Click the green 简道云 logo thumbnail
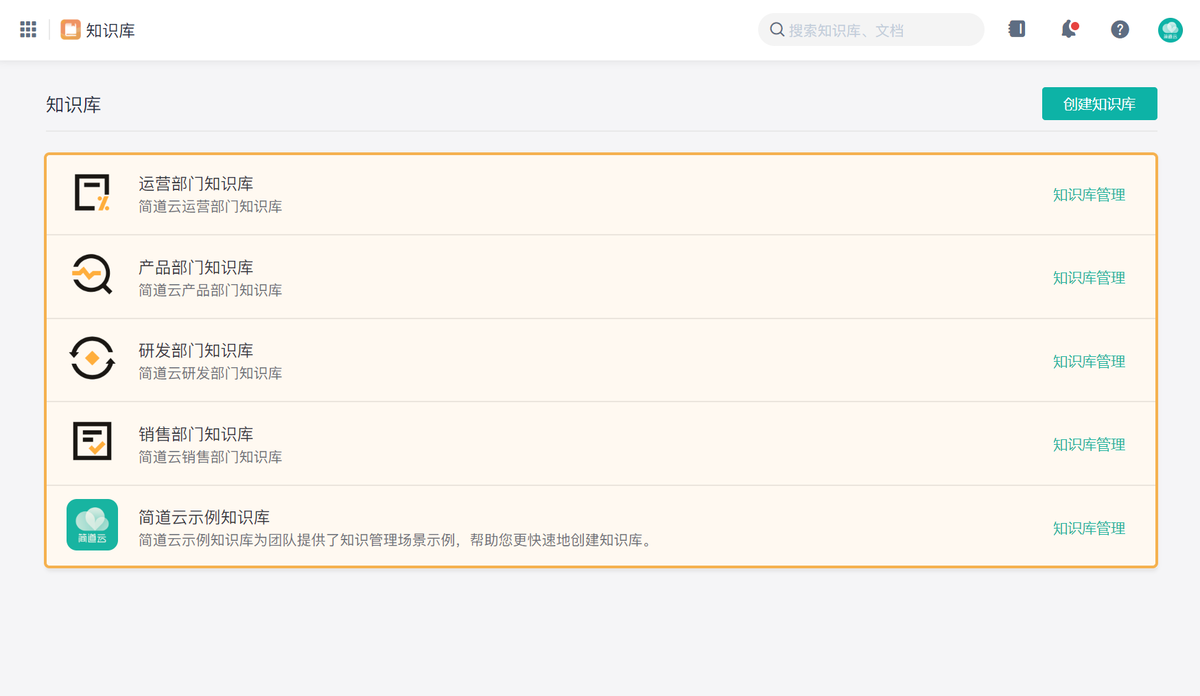Screen dimensions: 1200x696 (92, 524)
